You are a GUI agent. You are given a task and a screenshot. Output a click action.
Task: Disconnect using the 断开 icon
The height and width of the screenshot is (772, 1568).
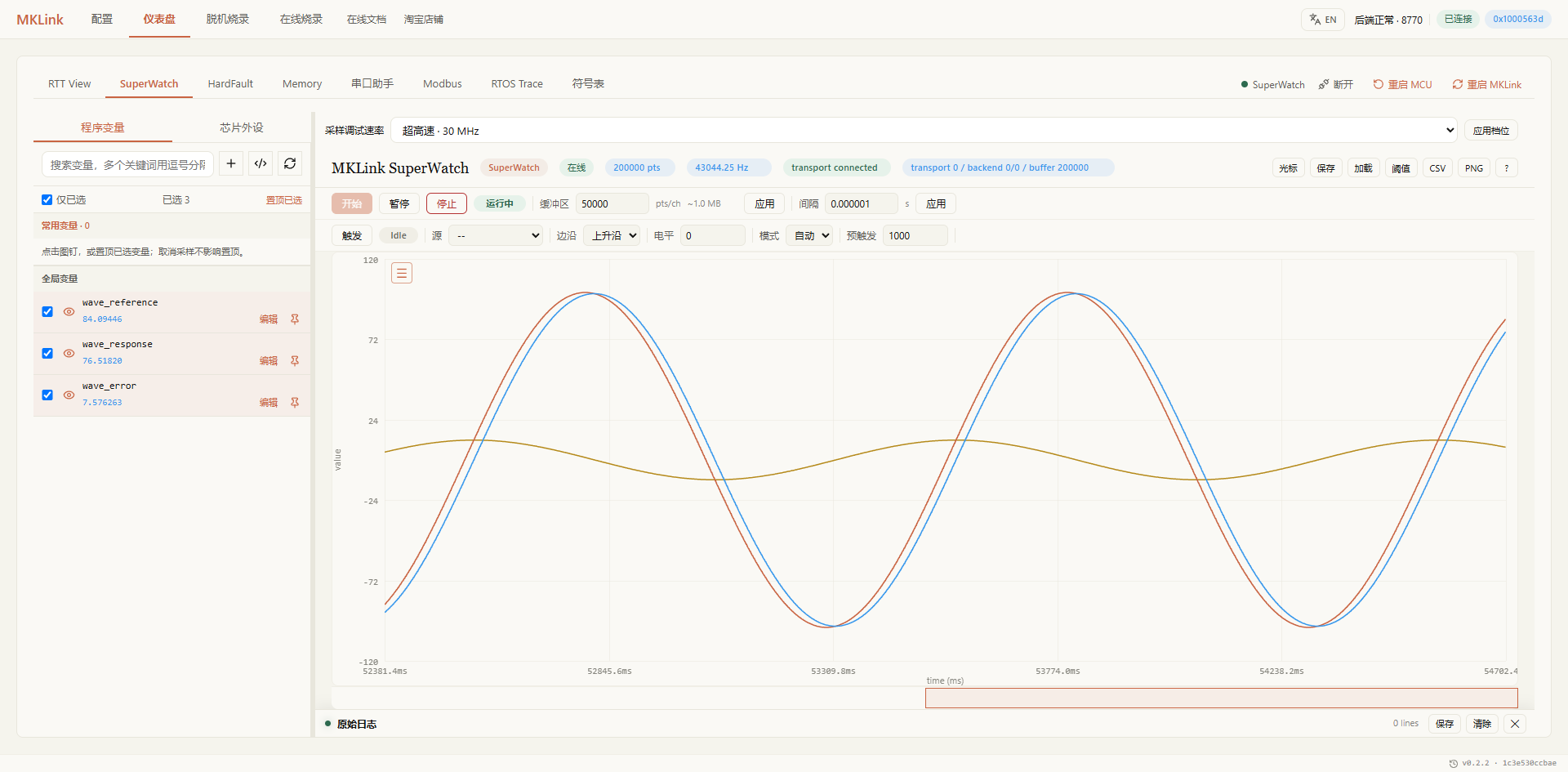[x=1336, y=85]
